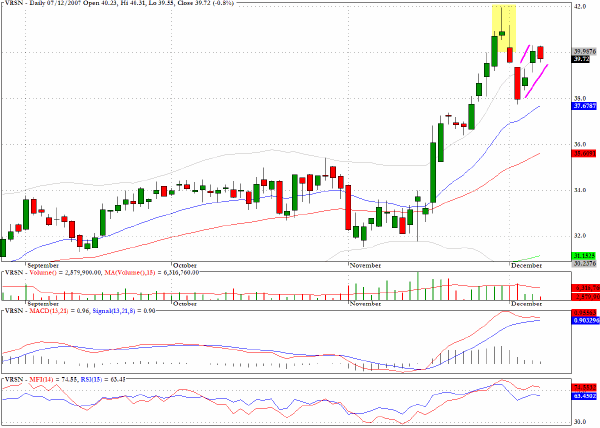Click 'November' on the volume panel time axis
The width and height of the screenshot is (600, 428).
coord(365,304)
